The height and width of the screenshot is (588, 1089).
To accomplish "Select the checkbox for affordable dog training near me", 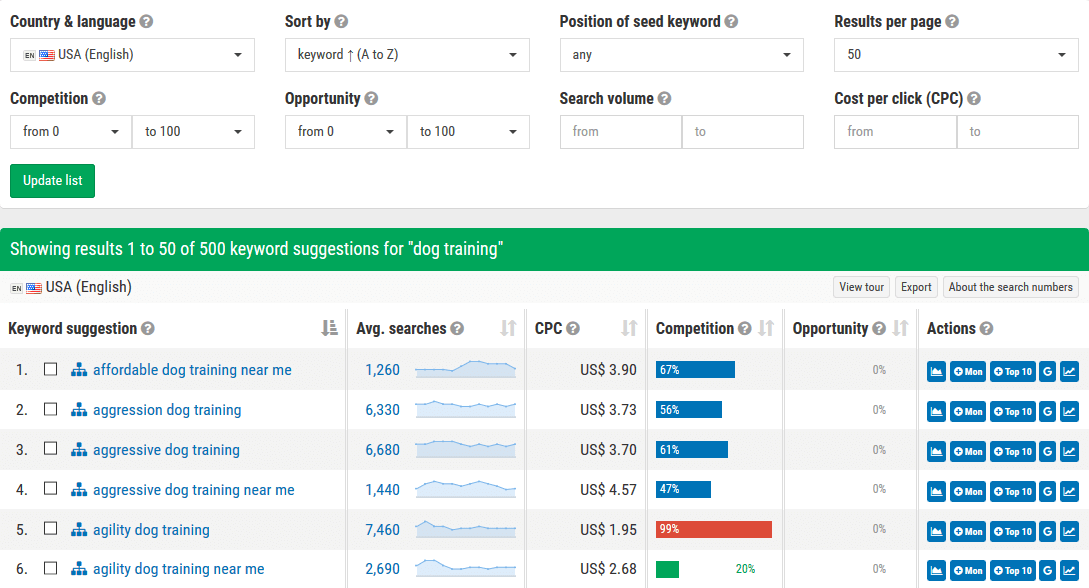I will point(50,369).
